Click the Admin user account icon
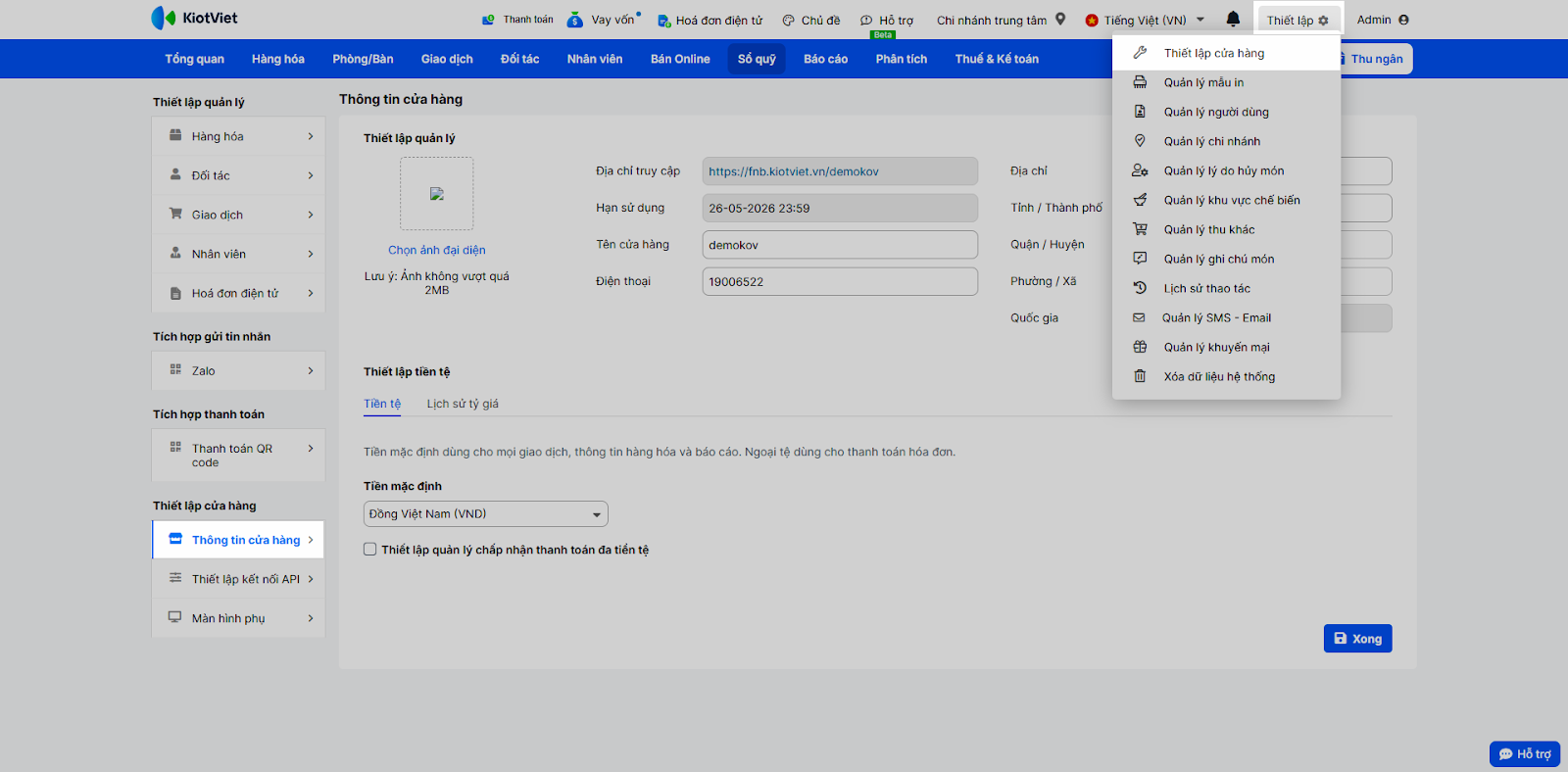The height and width of the screenshot is (772, 1568). coord(1403,20)
